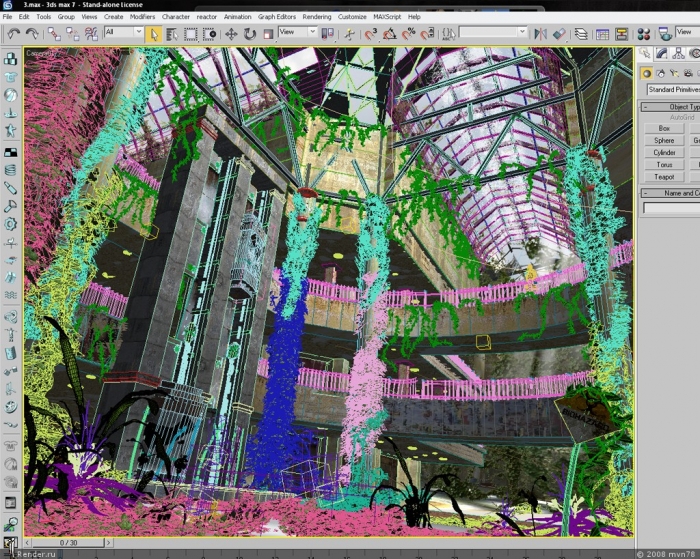700x559 pixels.
Task: Toggle the Select and Manipulate mode
Action: pyautogui.click(x=350, y=34)
